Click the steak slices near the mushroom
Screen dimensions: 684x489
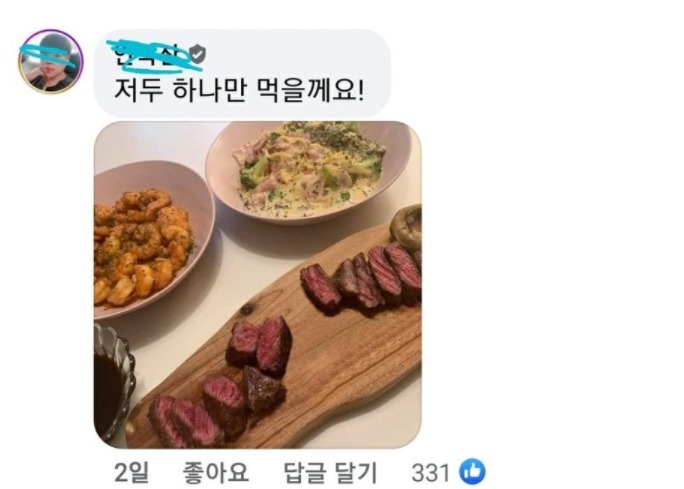(362, 277)
